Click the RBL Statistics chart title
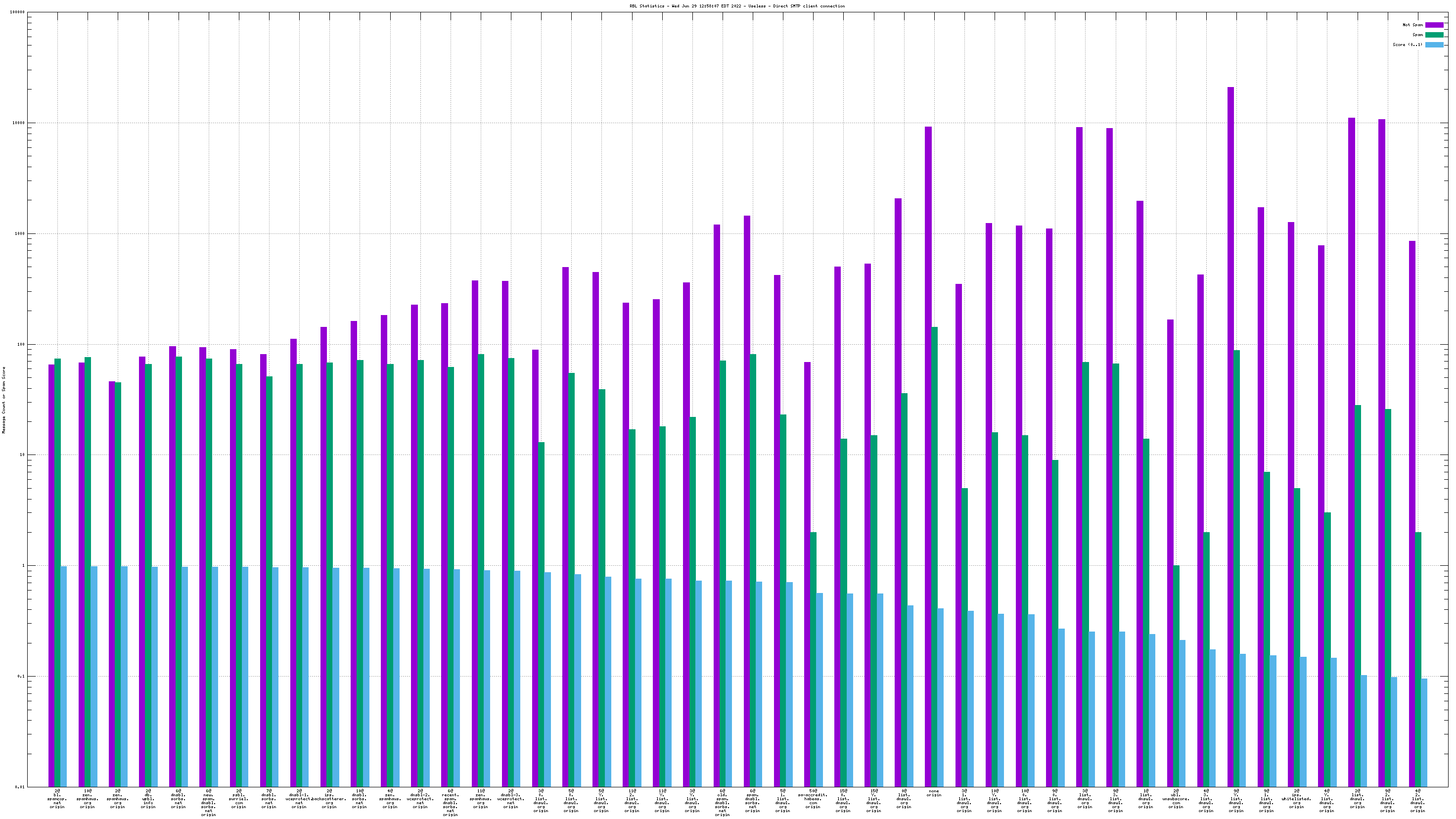 coord(737,6)
